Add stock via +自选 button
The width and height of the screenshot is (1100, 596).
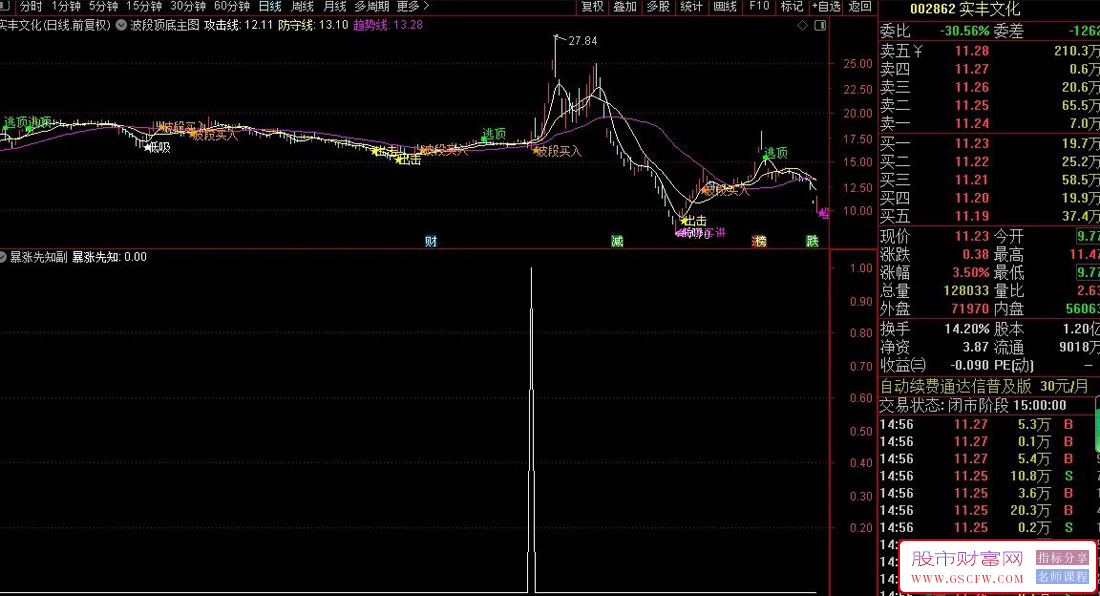826,6
